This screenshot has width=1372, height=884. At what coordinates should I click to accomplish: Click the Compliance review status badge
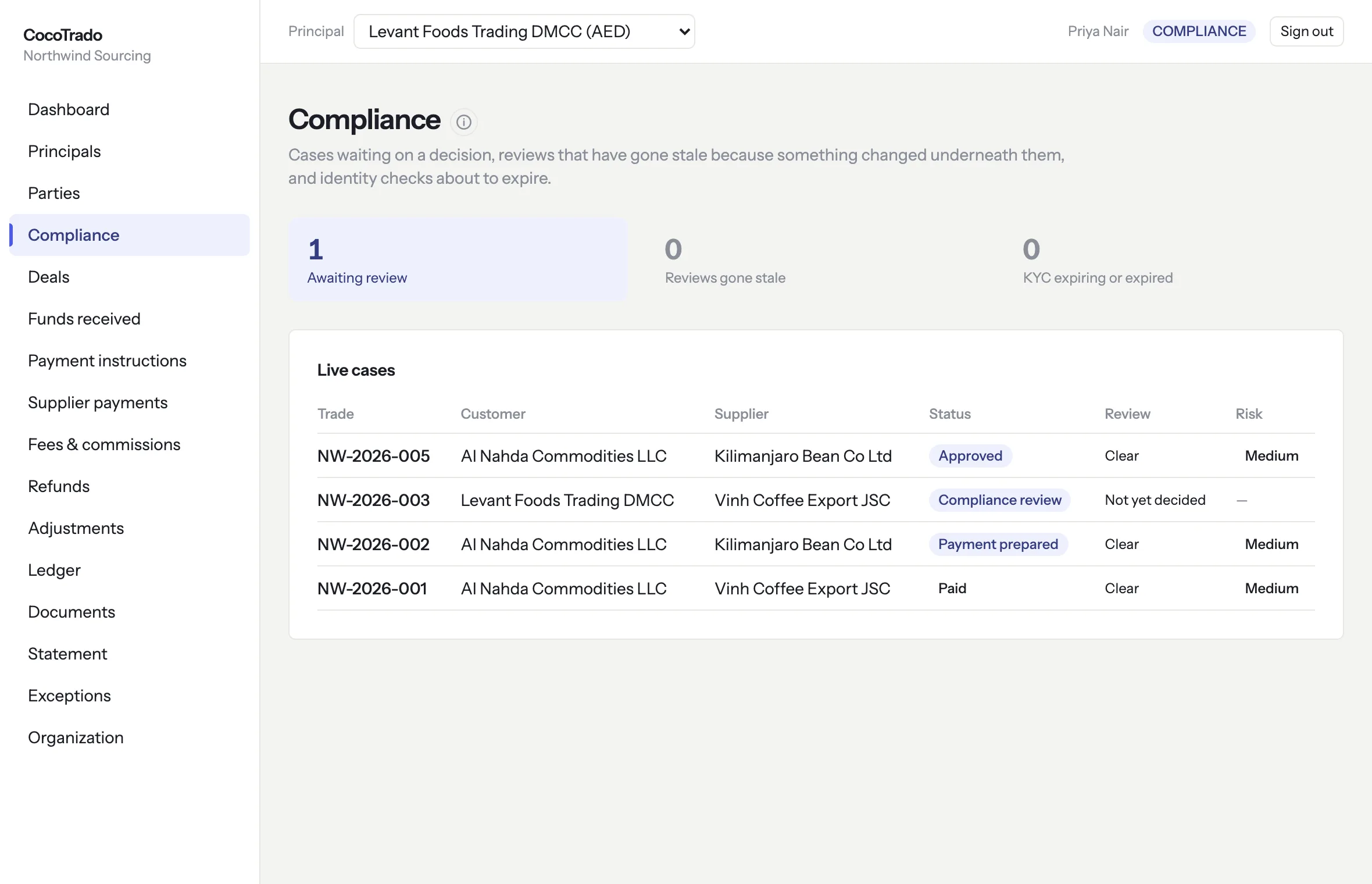(999, 500)
